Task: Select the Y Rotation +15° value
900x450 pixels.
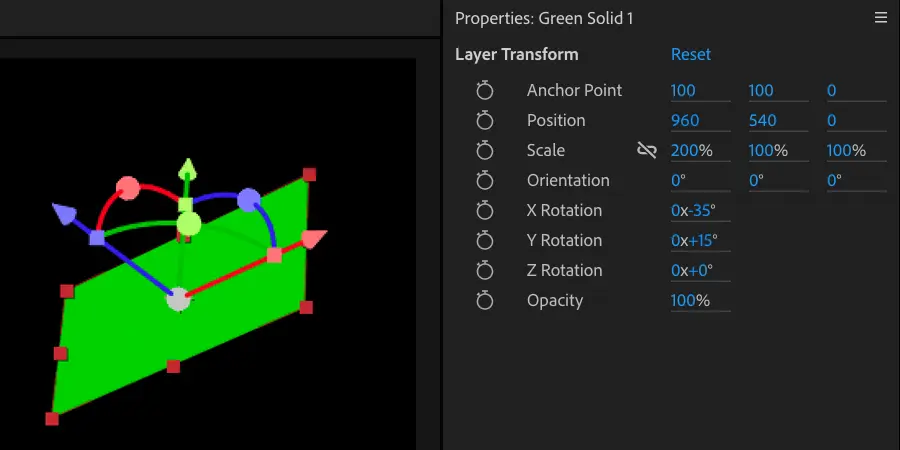Action: [699, 241]
